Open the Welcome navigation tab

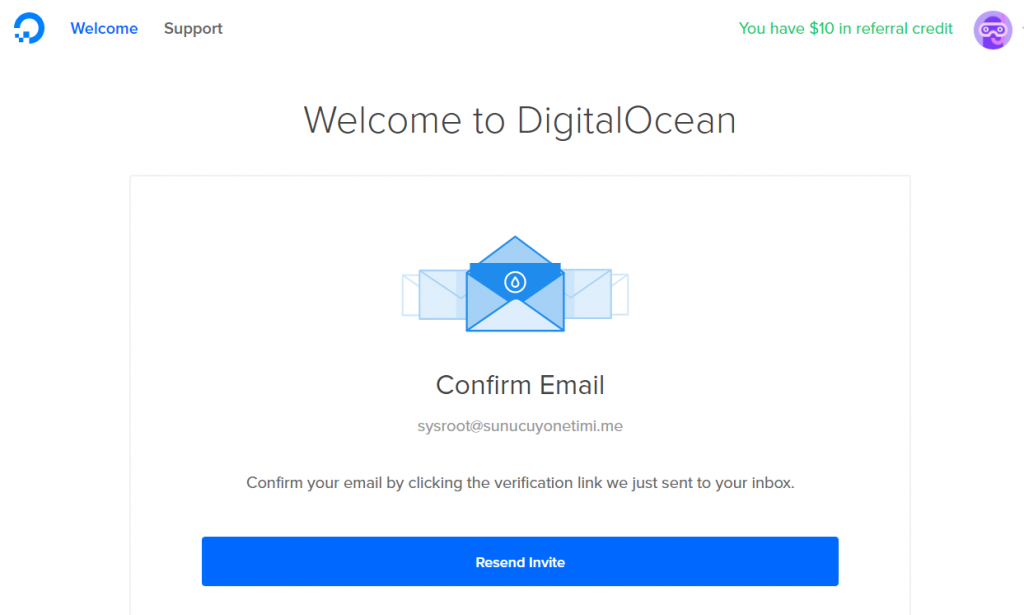point(104,29)
